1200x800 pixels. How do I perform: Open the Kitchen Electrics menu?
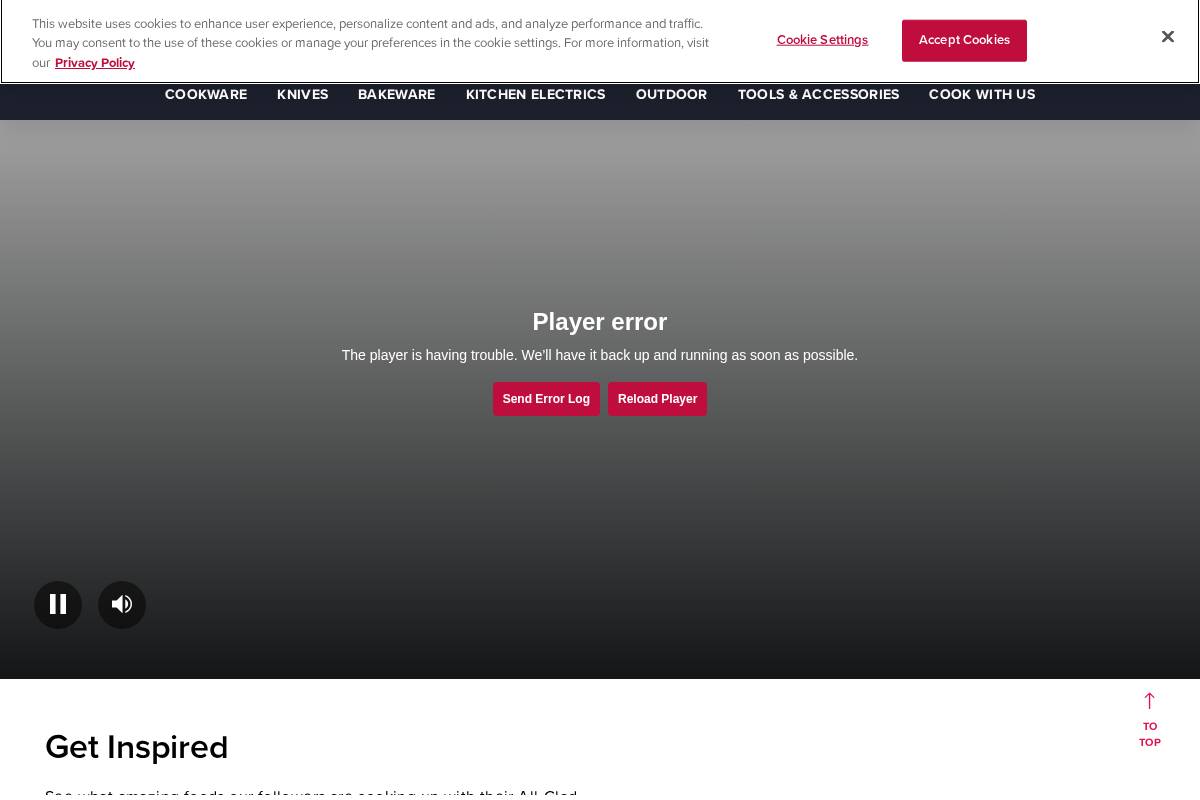coord(536,94)
